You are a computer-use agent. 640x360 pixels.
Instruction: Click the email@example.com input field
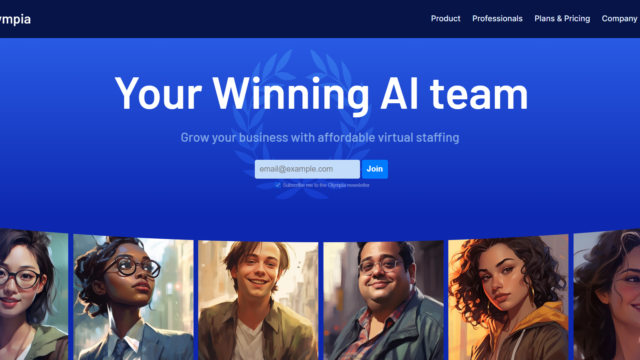pyautogui.click(x=307, y=169)
